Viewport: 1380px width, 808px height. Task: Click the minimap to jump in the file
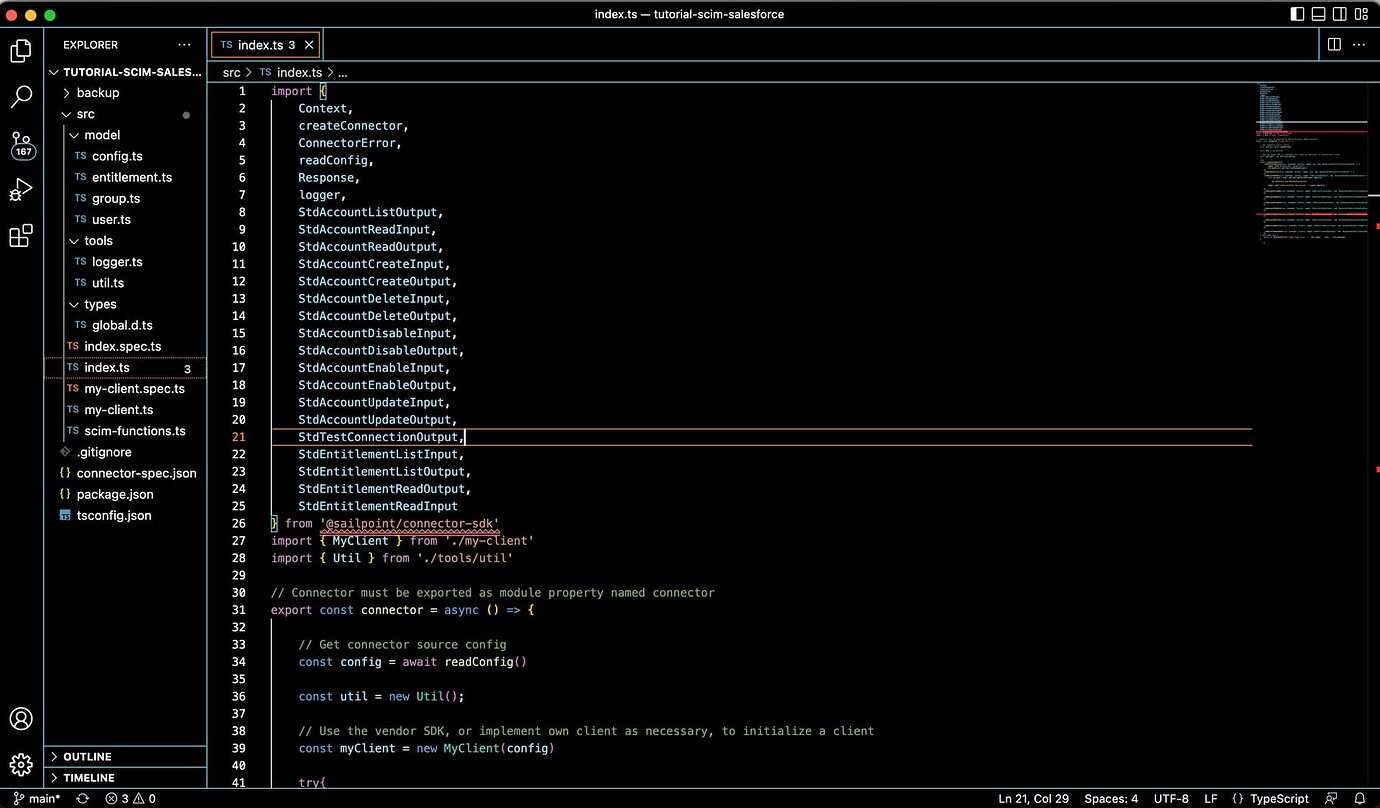click(x=1310, y=160)
